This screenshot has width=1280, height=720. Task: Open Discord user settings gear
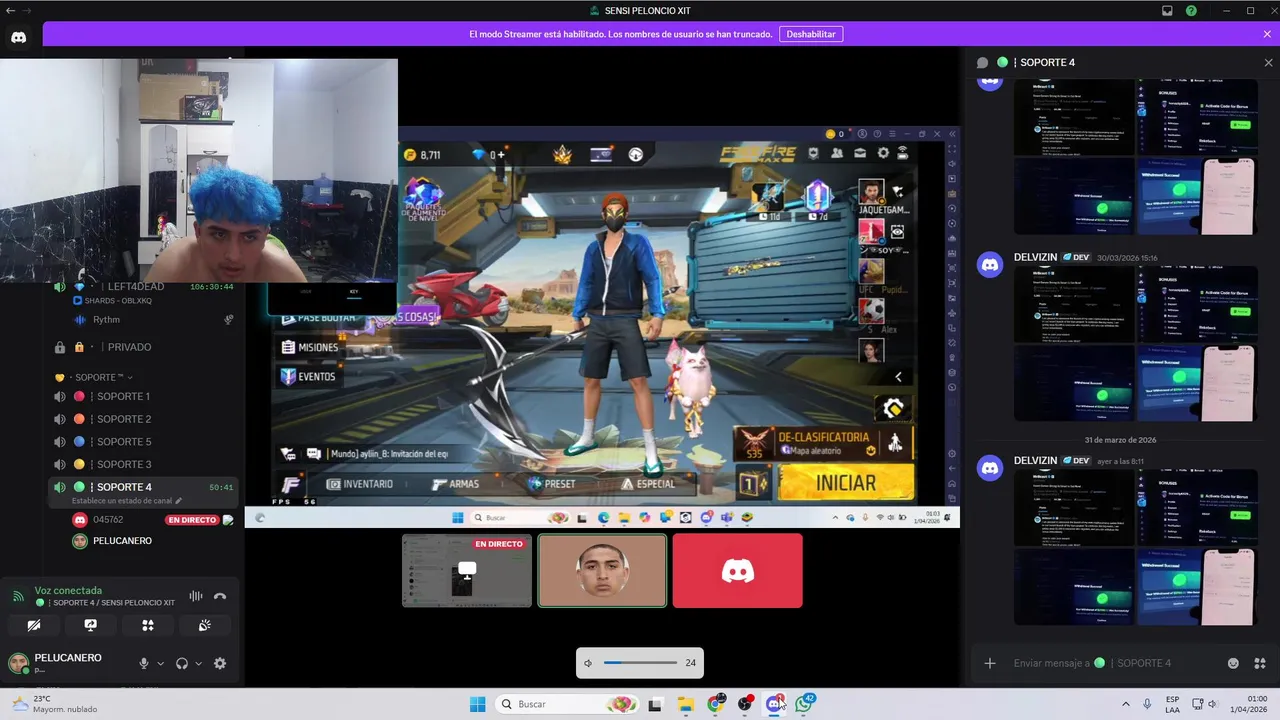tap(220, 663)
